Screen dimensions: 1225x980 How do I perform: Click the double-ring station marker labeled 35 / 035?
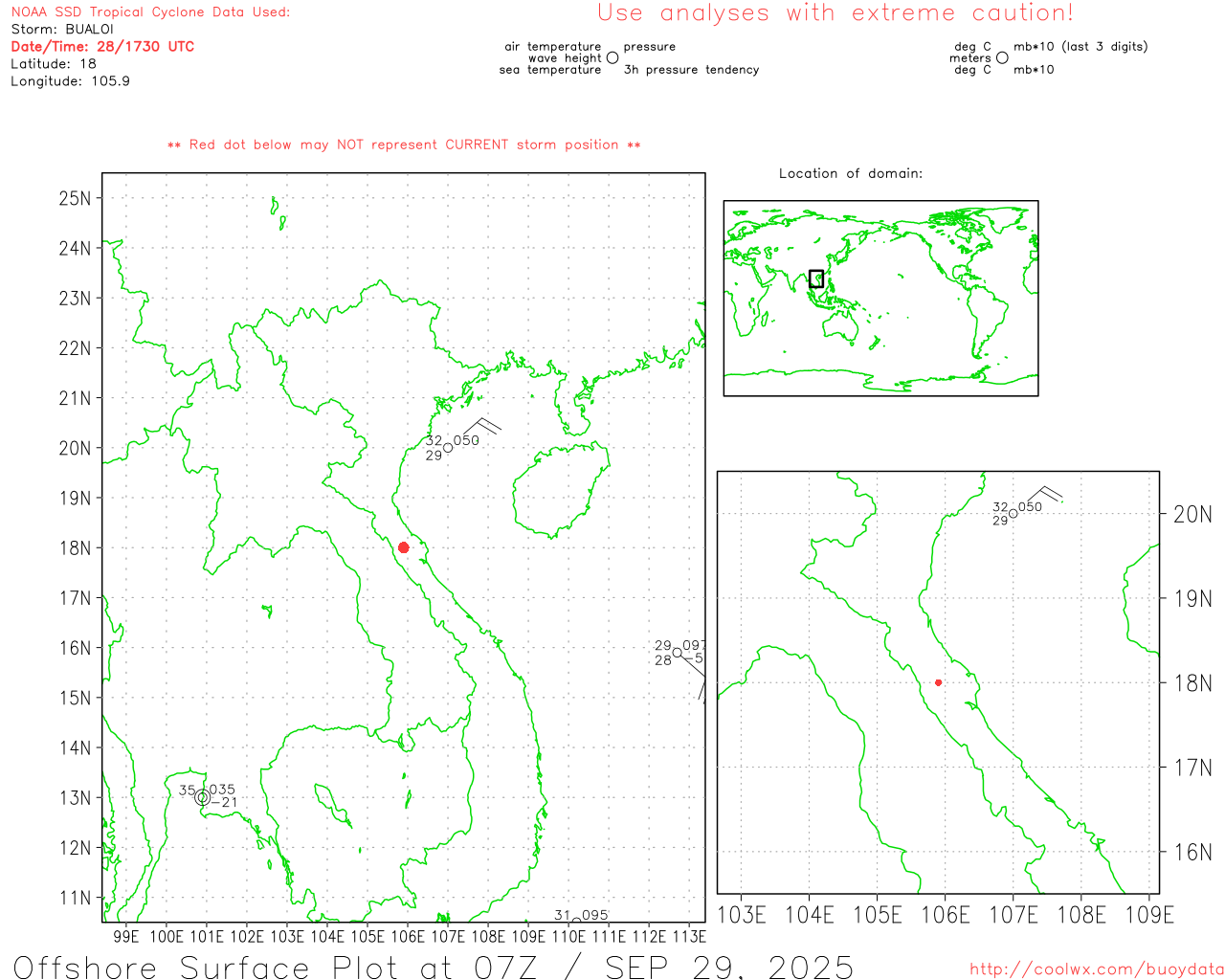tap(202, 797)
